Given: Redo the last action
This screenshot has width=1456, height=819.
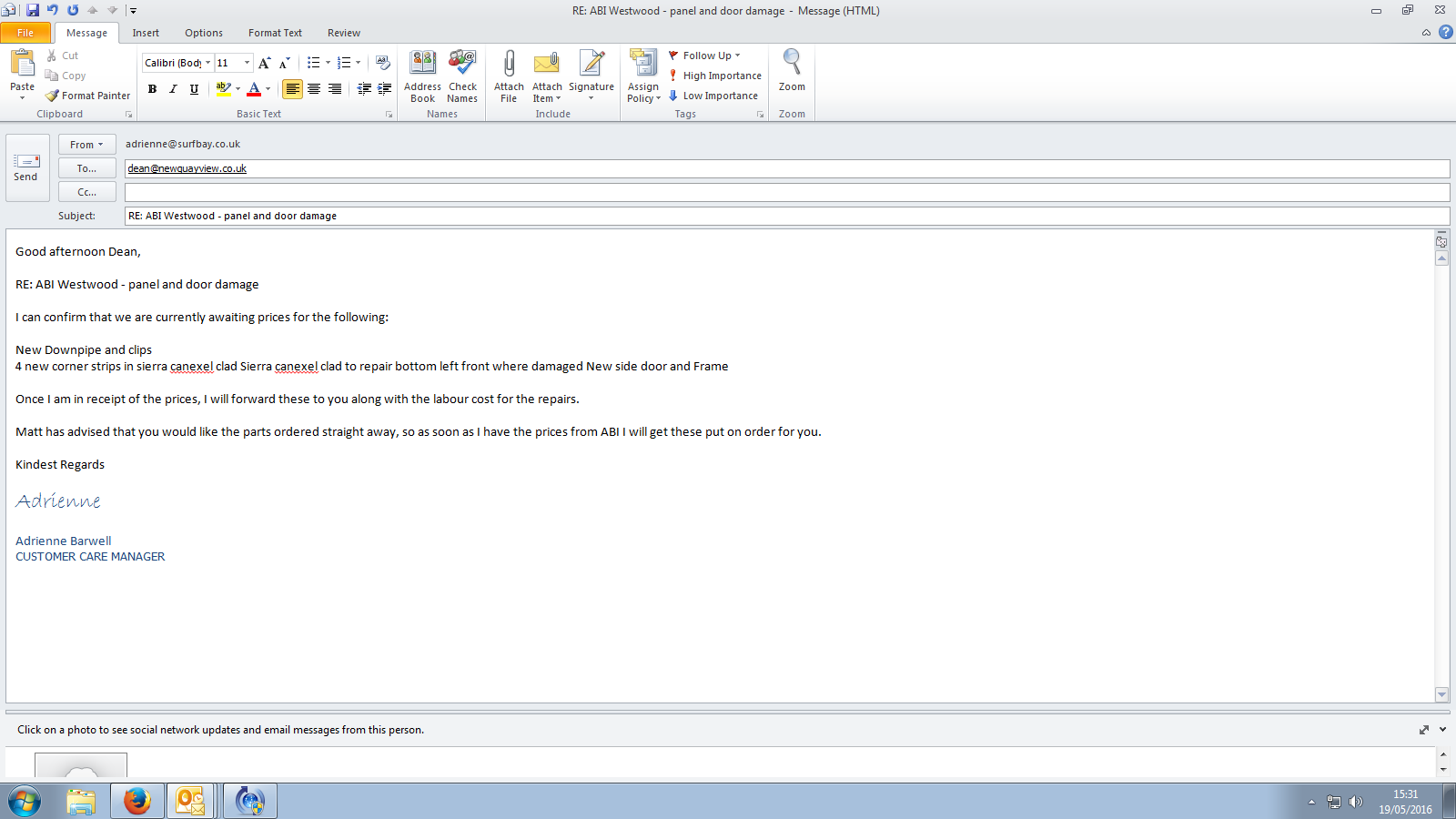Looking at the screenshot, I should [73, 10].
